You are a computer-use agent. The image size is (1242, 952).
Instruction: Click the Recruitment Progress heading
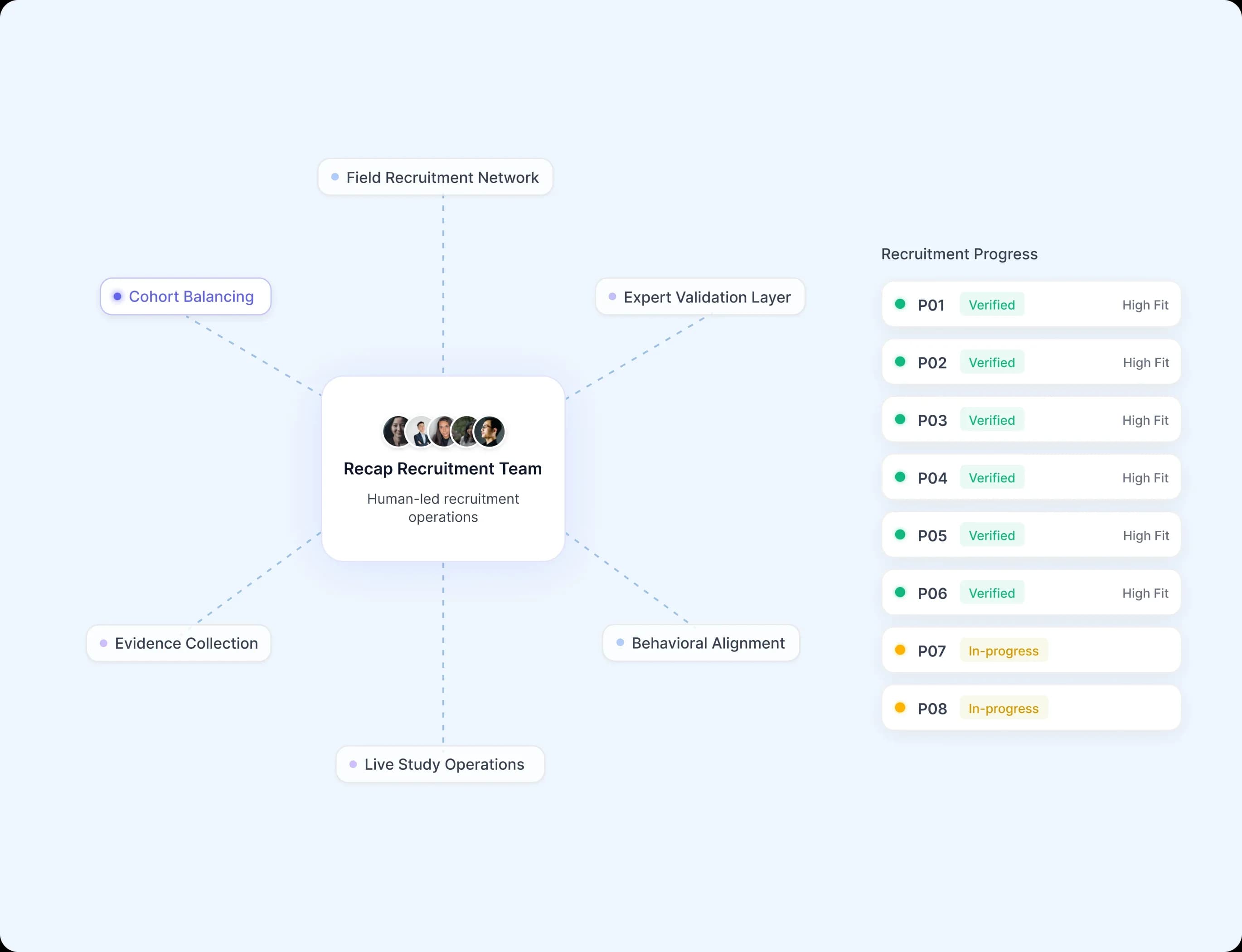pyautogui.click(x=959, y=254)
